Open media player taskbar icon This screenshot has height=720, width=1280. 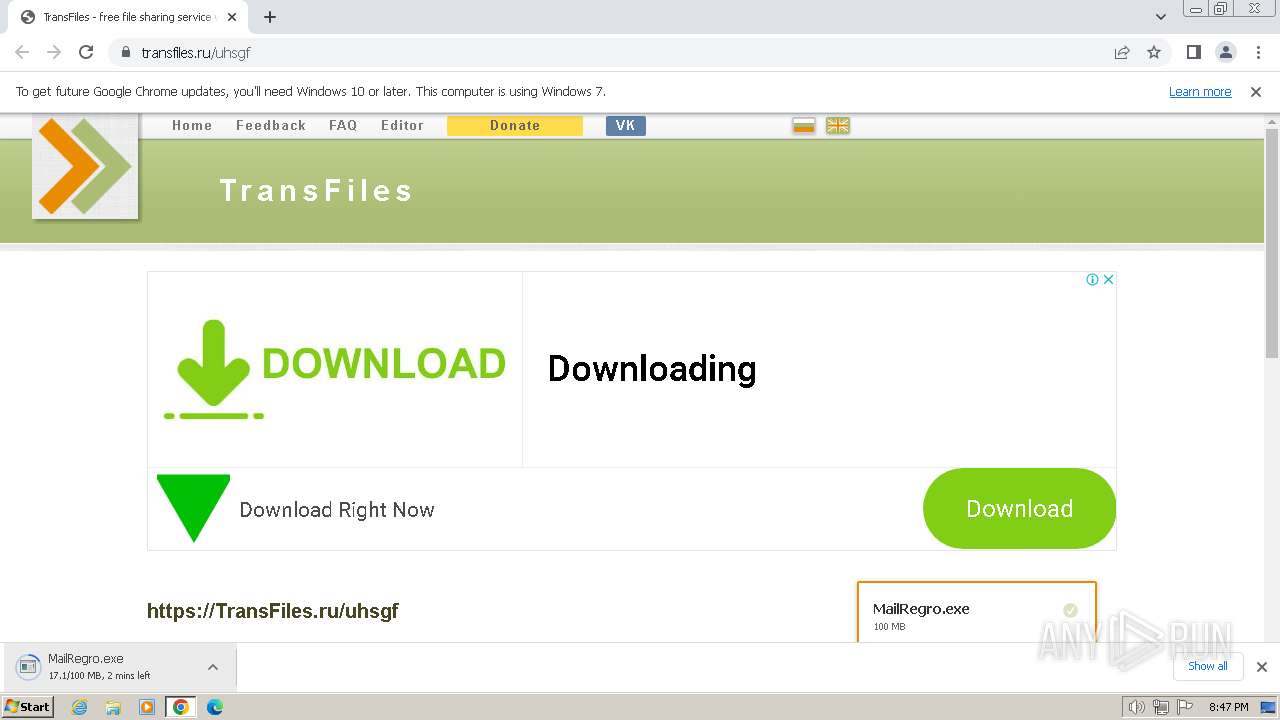(x=147, y=707)
